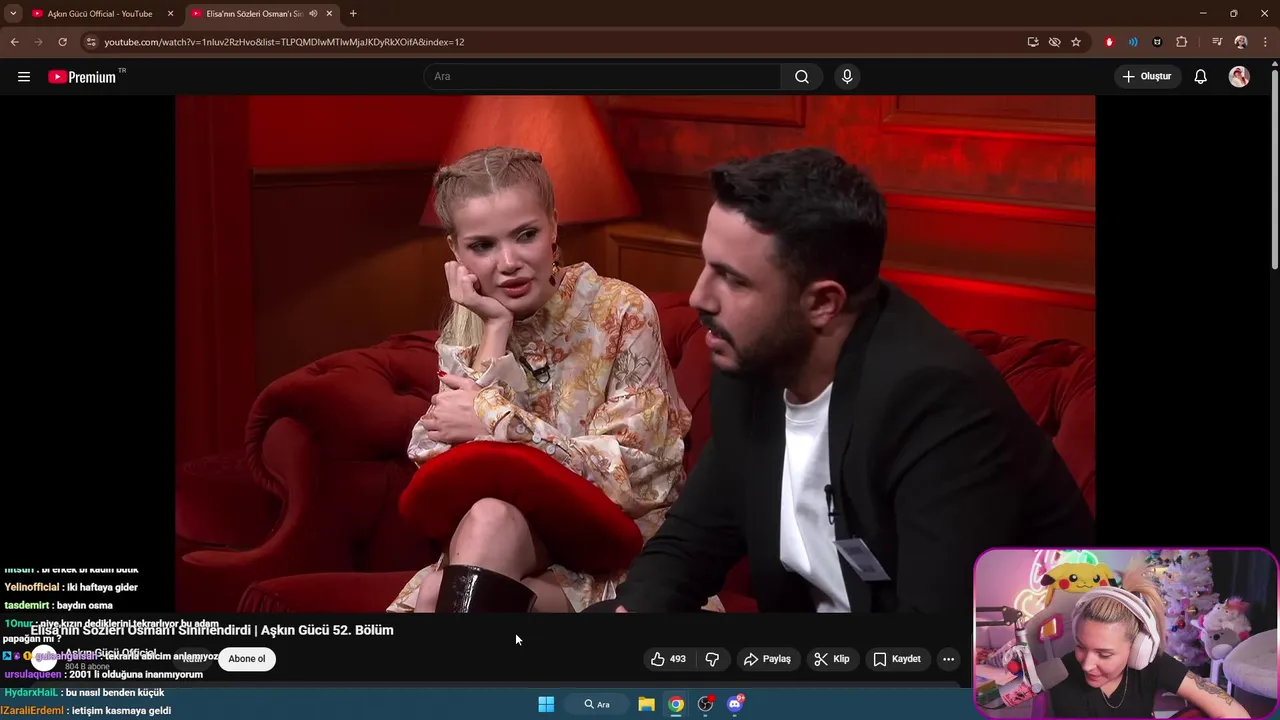1280x720 pixels.
Task: Close the Aşkın Gücü Official tab
Action: [x=170, y=14]
